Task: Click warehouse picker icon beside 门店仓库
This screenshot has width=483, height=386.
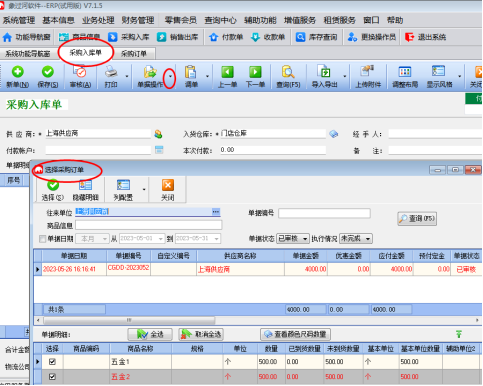Action: [334, 134]
